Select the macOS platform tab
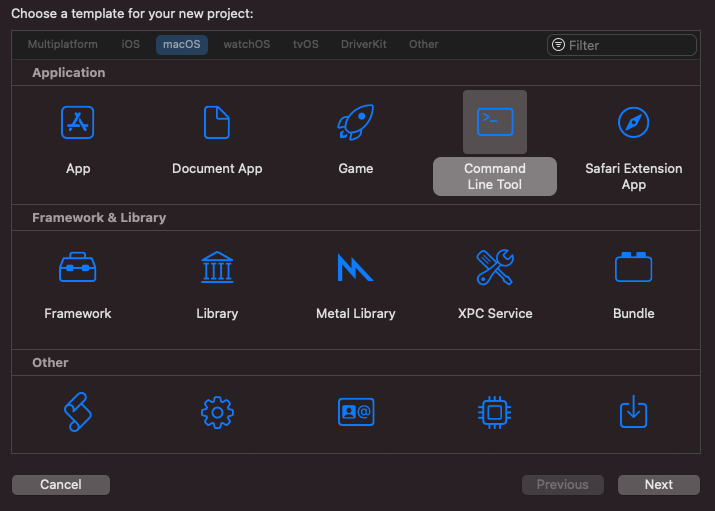This screenshot has height=511, width=715. click(181, 45)
